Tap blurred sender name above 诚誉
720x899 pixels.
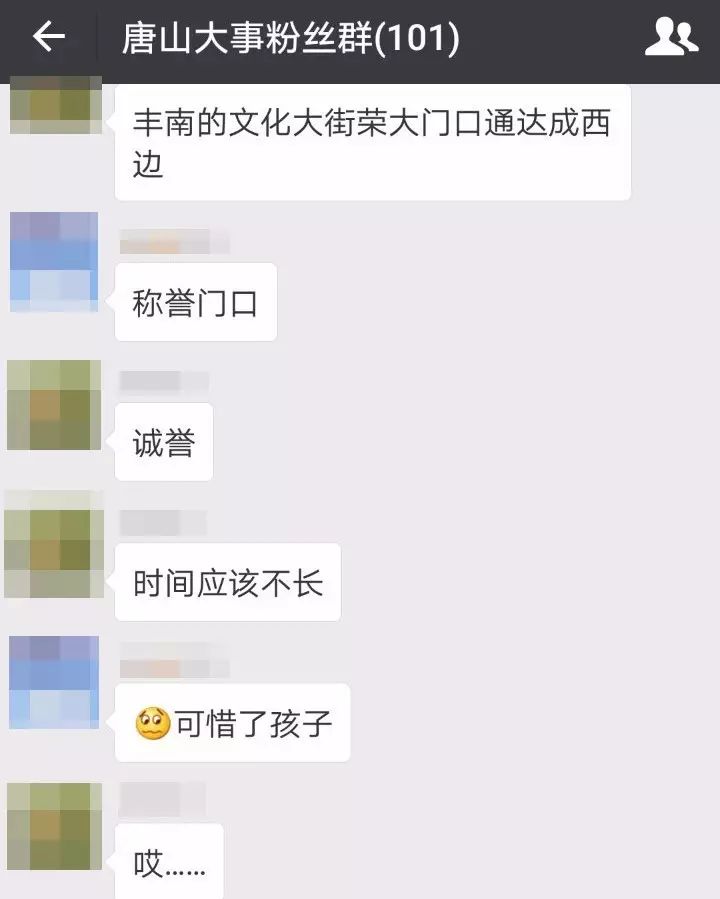164,381
